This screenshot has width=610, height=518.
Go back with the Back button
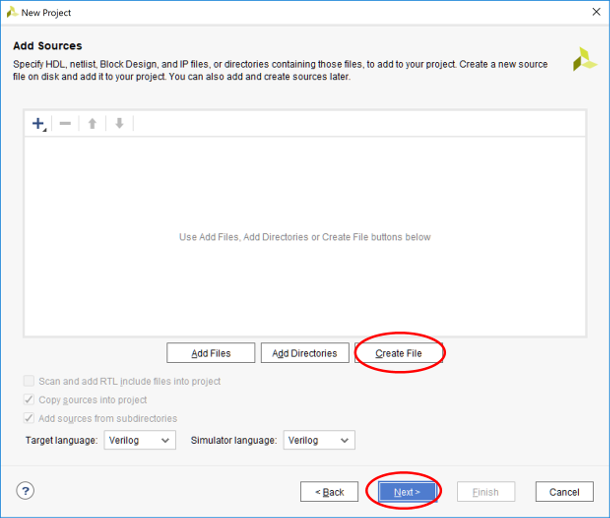coord(329,492)
